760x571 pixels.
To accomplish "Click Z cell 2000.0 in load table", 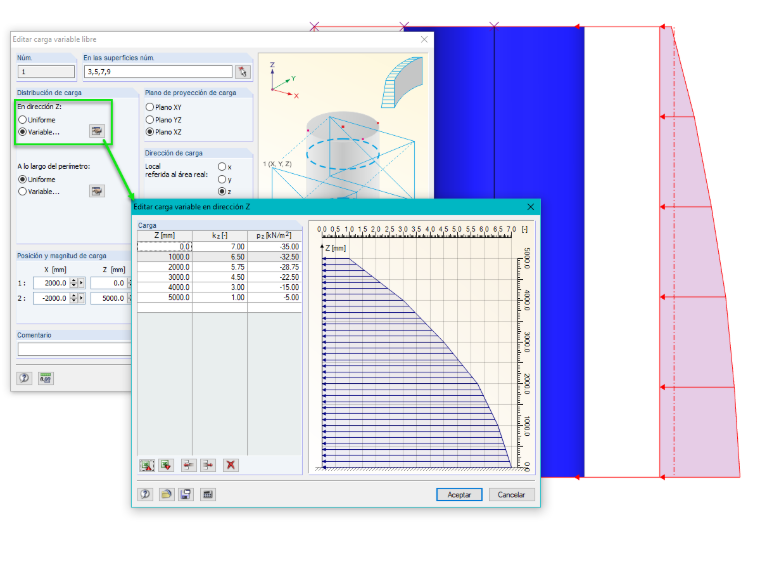I will pyautogui.click(x=165, y=267).
